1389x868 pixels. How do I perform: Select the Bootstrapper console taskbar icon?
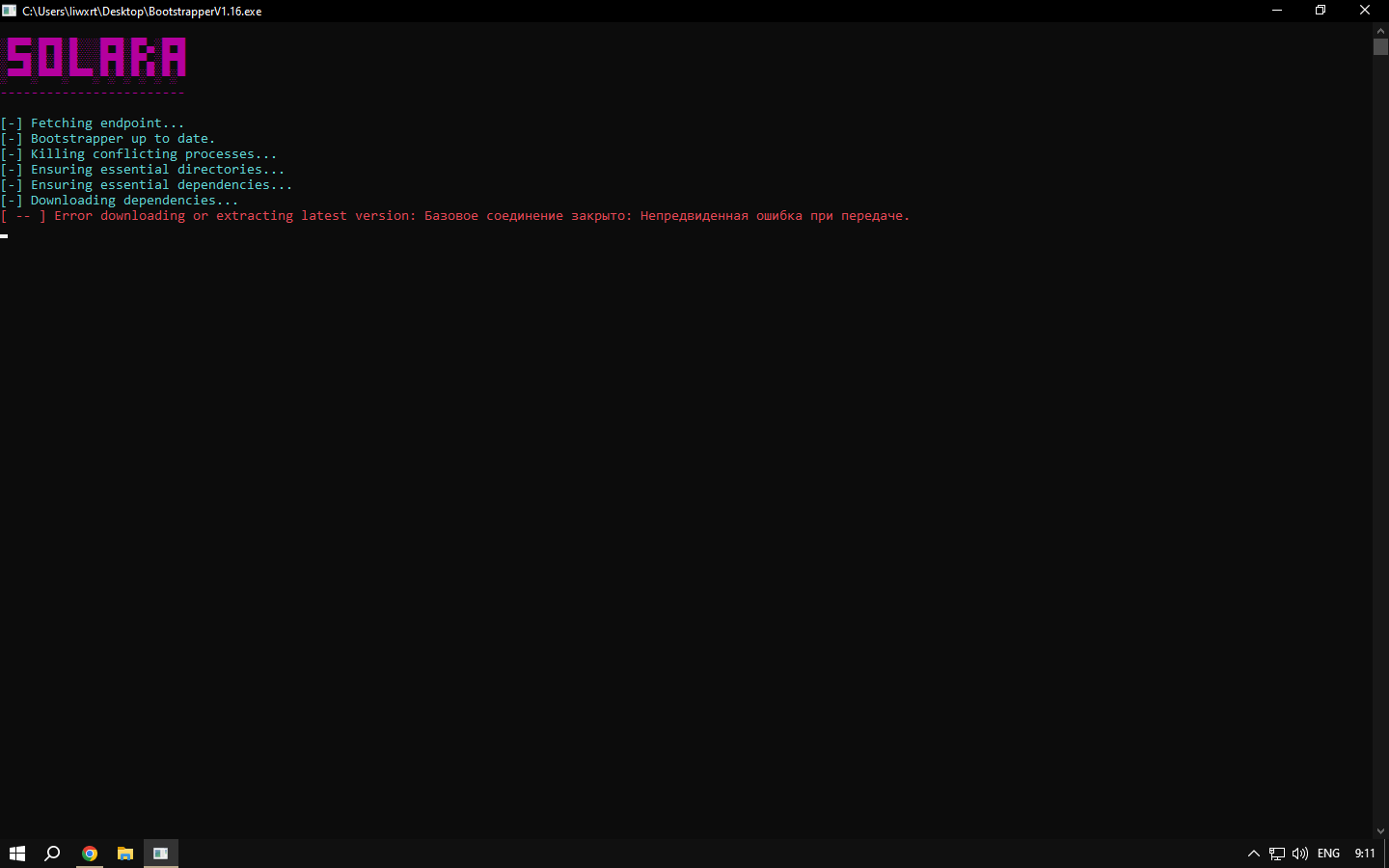pos(161,854)
